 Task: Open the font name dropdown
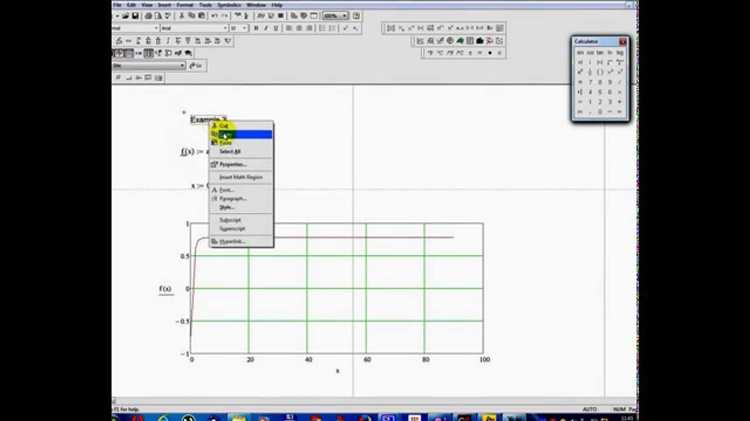coord(225,28)
